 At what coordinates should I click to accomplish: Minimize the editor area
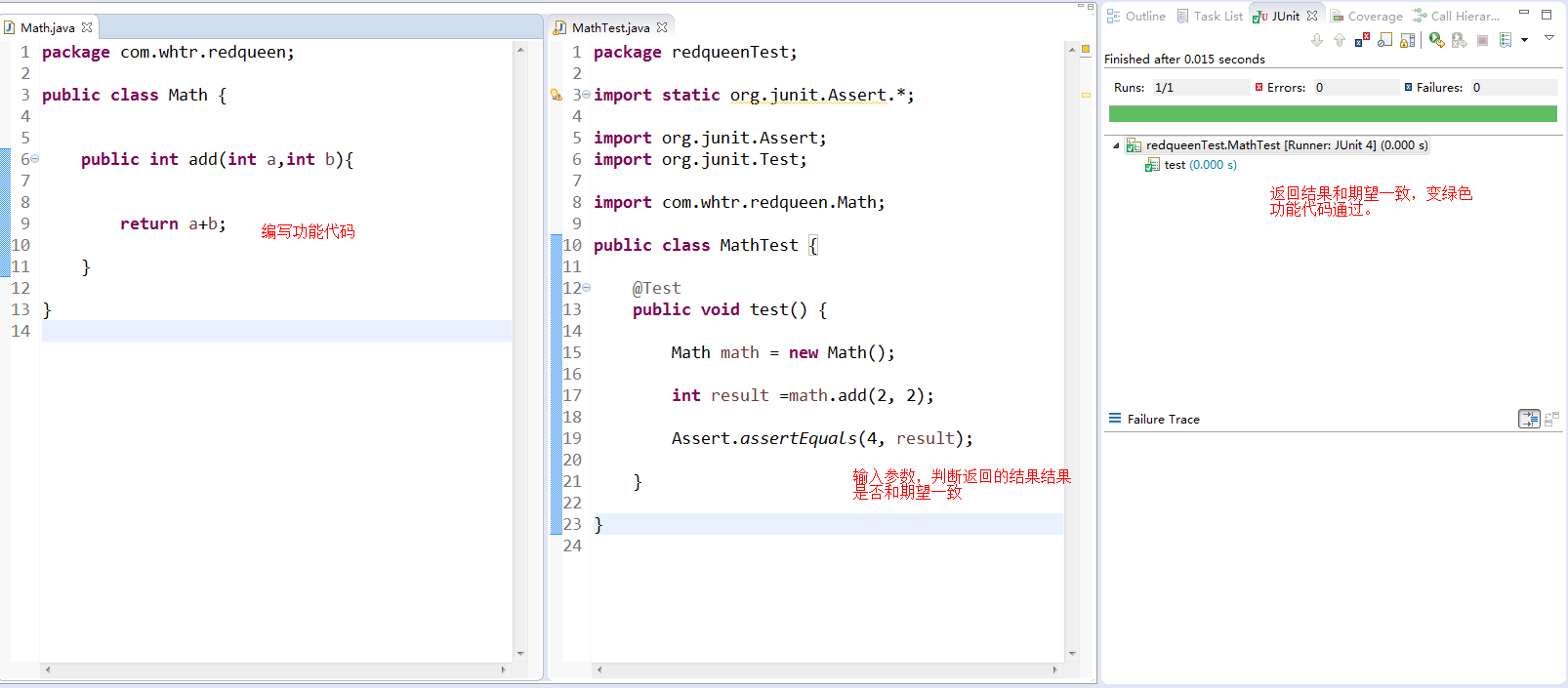[1081, 6]
